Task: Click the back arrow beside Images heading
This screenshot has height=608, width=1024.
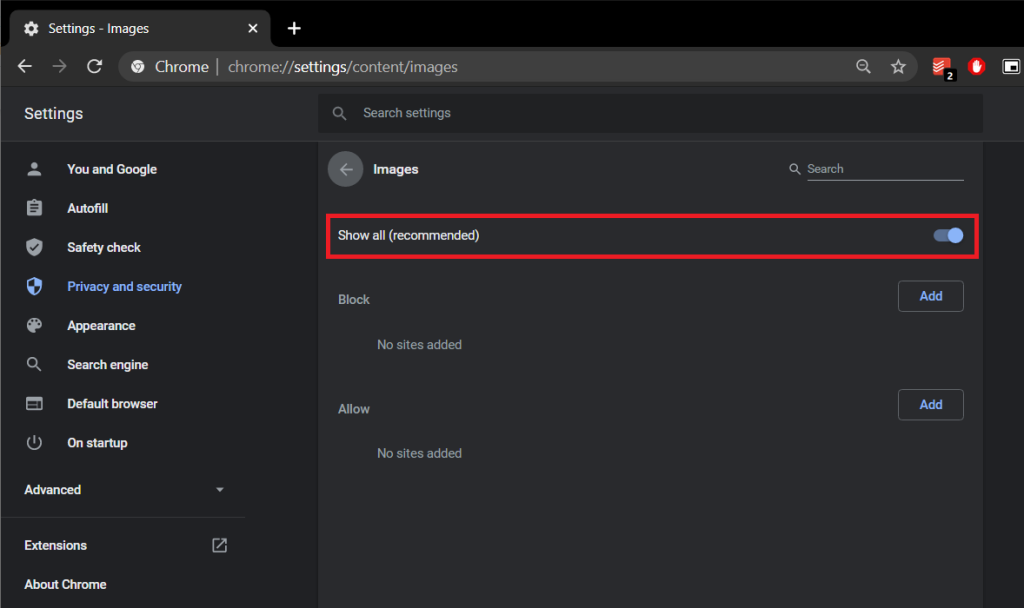Action: click(345, 170)
